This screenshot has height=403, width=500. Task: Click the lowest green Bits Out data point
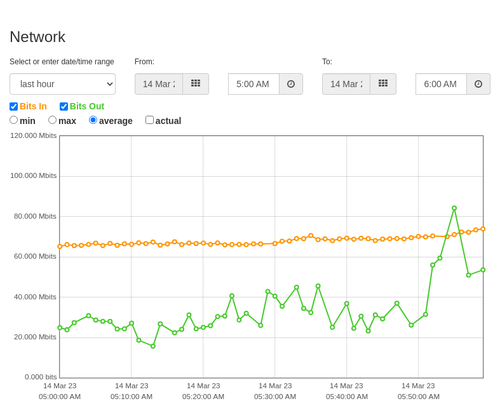pyautogui.click(x=153, y=346)
